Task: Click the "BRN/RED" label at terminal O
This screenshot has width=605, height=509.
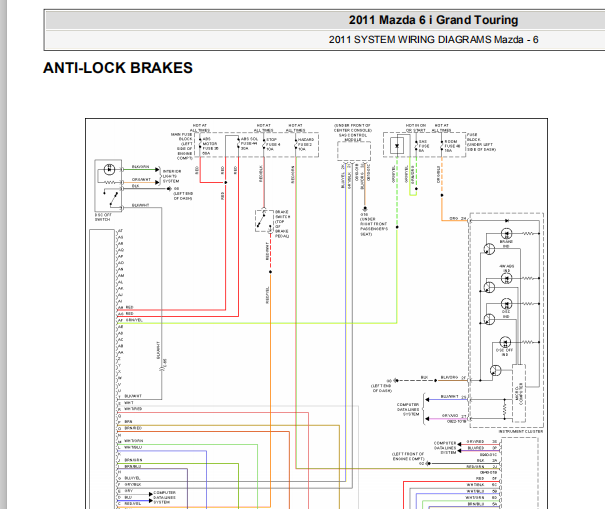Action: click(x=133, y=428)
